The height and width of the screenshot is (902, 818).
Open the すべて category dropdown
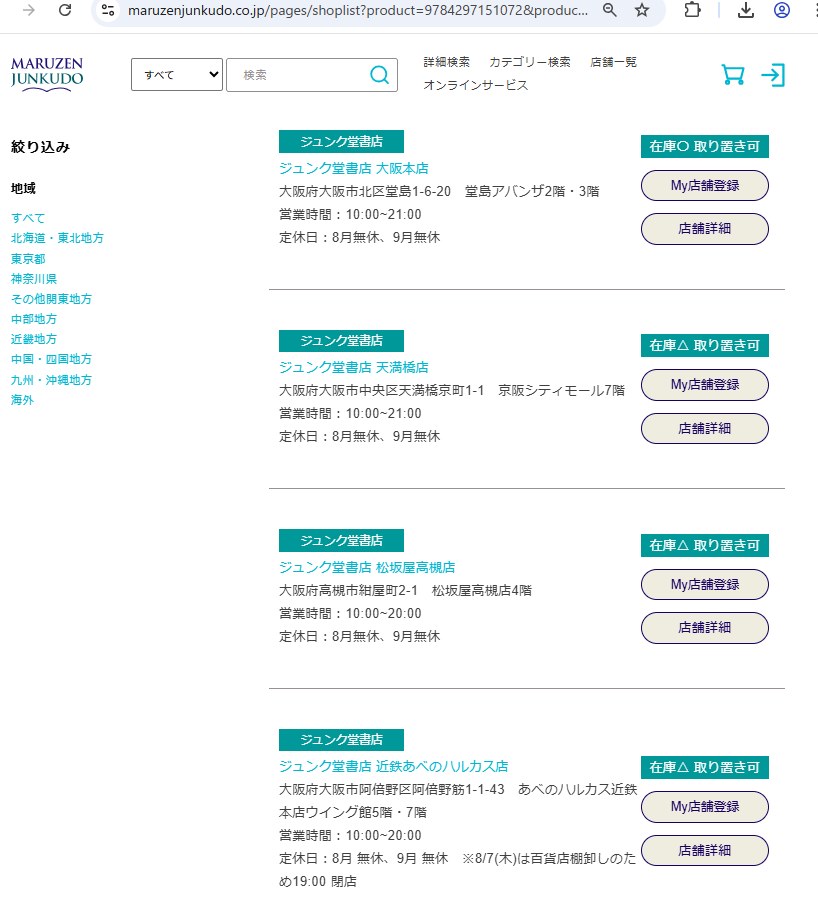click(177, 75)
